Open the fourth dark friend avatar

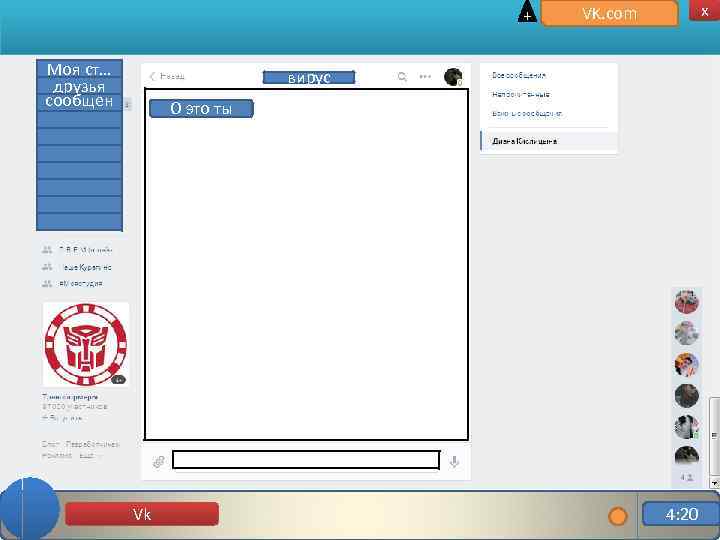[686, 395]
